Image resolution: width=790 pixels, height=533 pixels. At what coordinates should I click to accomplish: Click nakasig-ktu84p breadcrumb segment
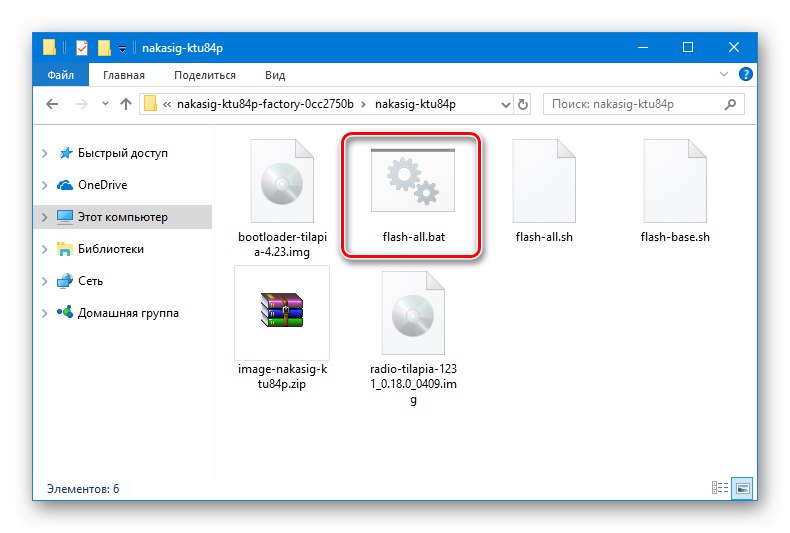click(416, 104)
